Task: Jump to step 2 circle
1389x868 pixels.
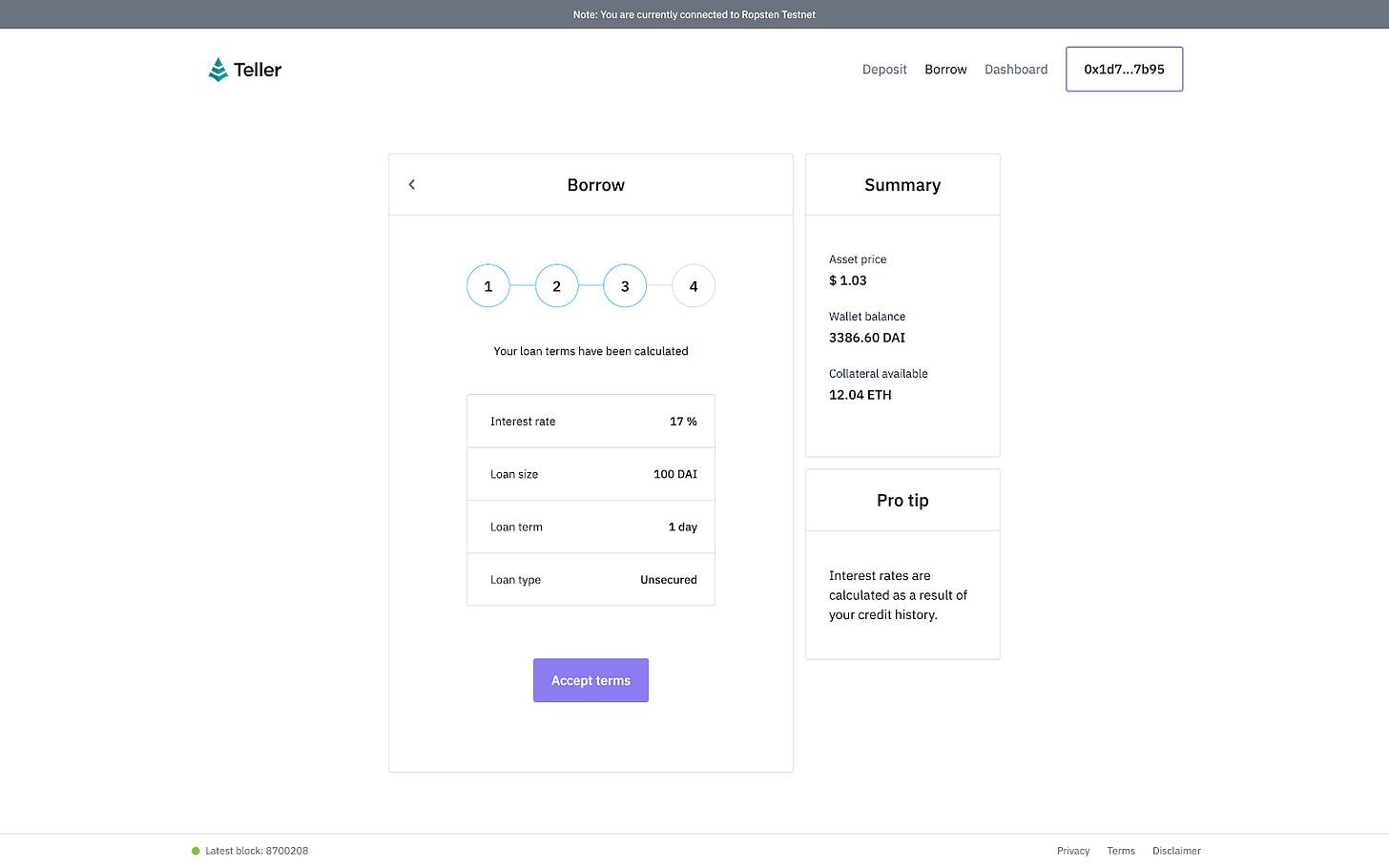Action: coord(557,286)
